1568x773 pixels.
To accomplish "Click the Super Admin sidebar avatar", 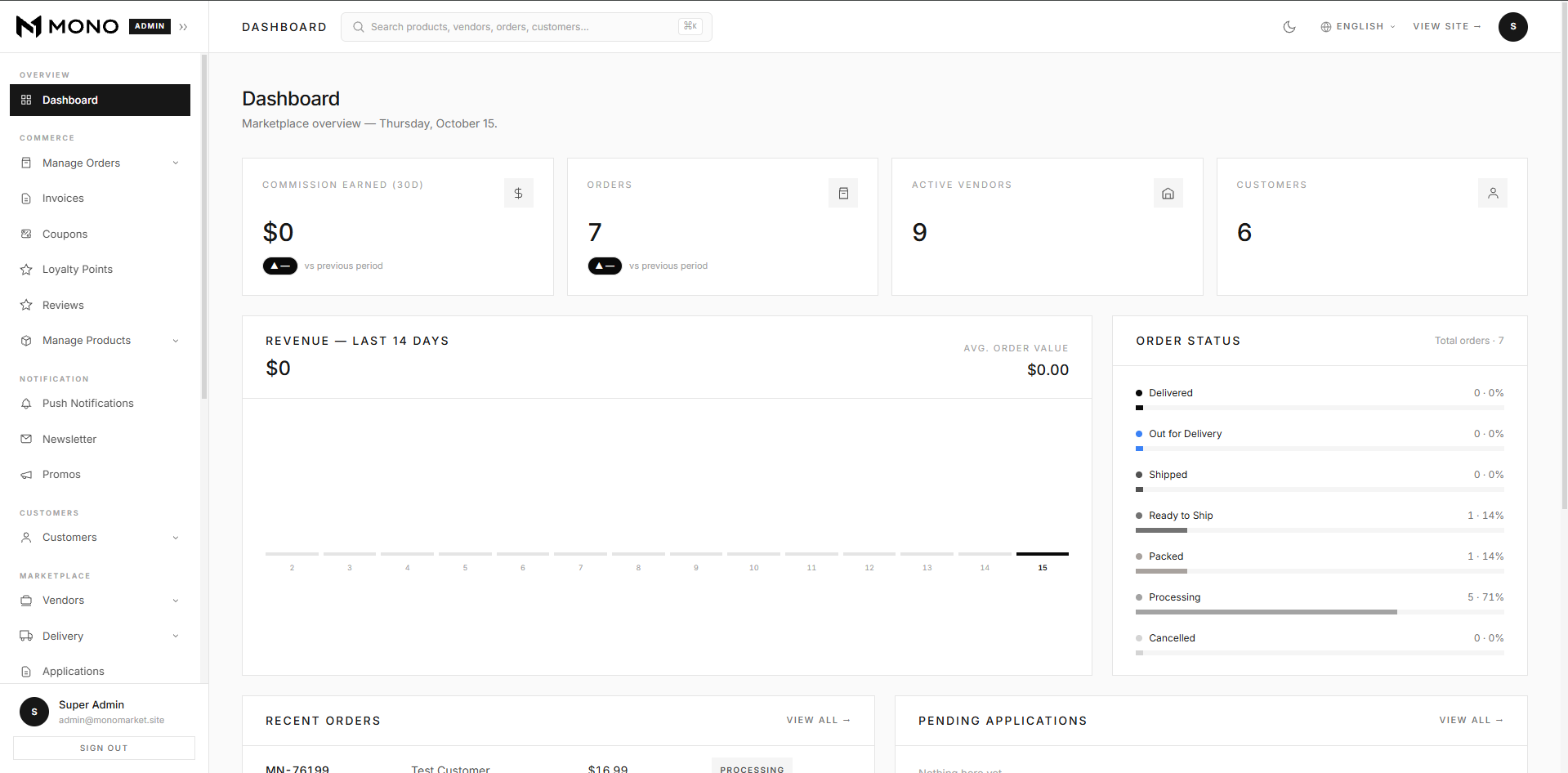I will coord(34,712).
